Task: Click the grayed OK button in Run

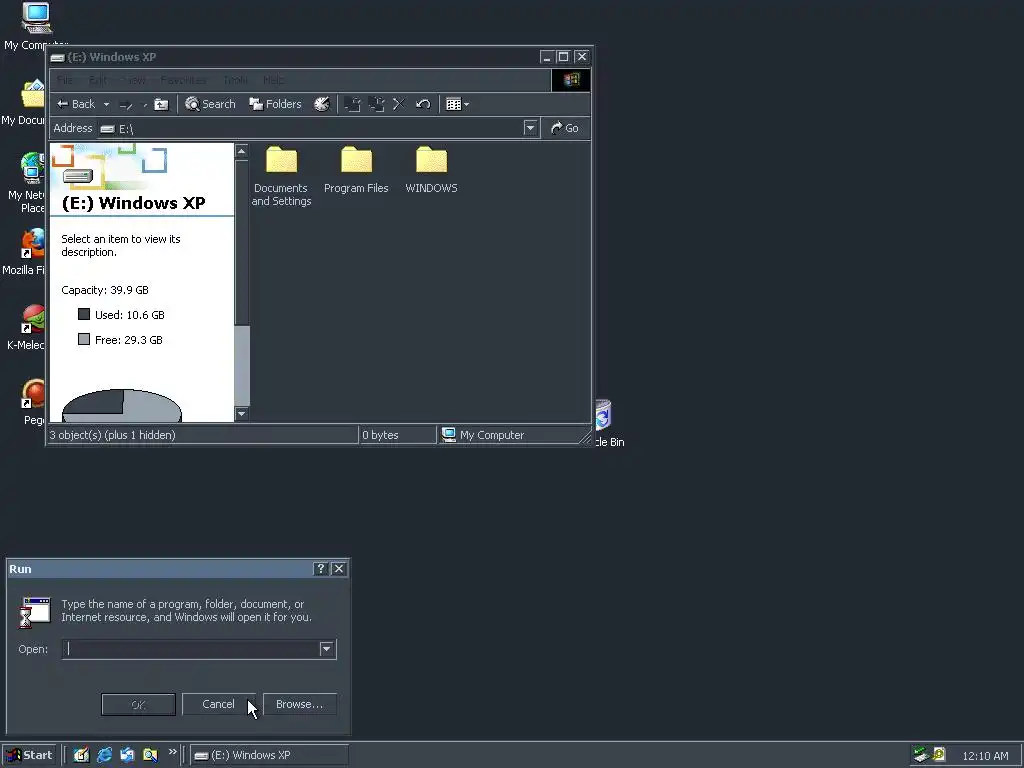Action: click(x=138, y=705)
